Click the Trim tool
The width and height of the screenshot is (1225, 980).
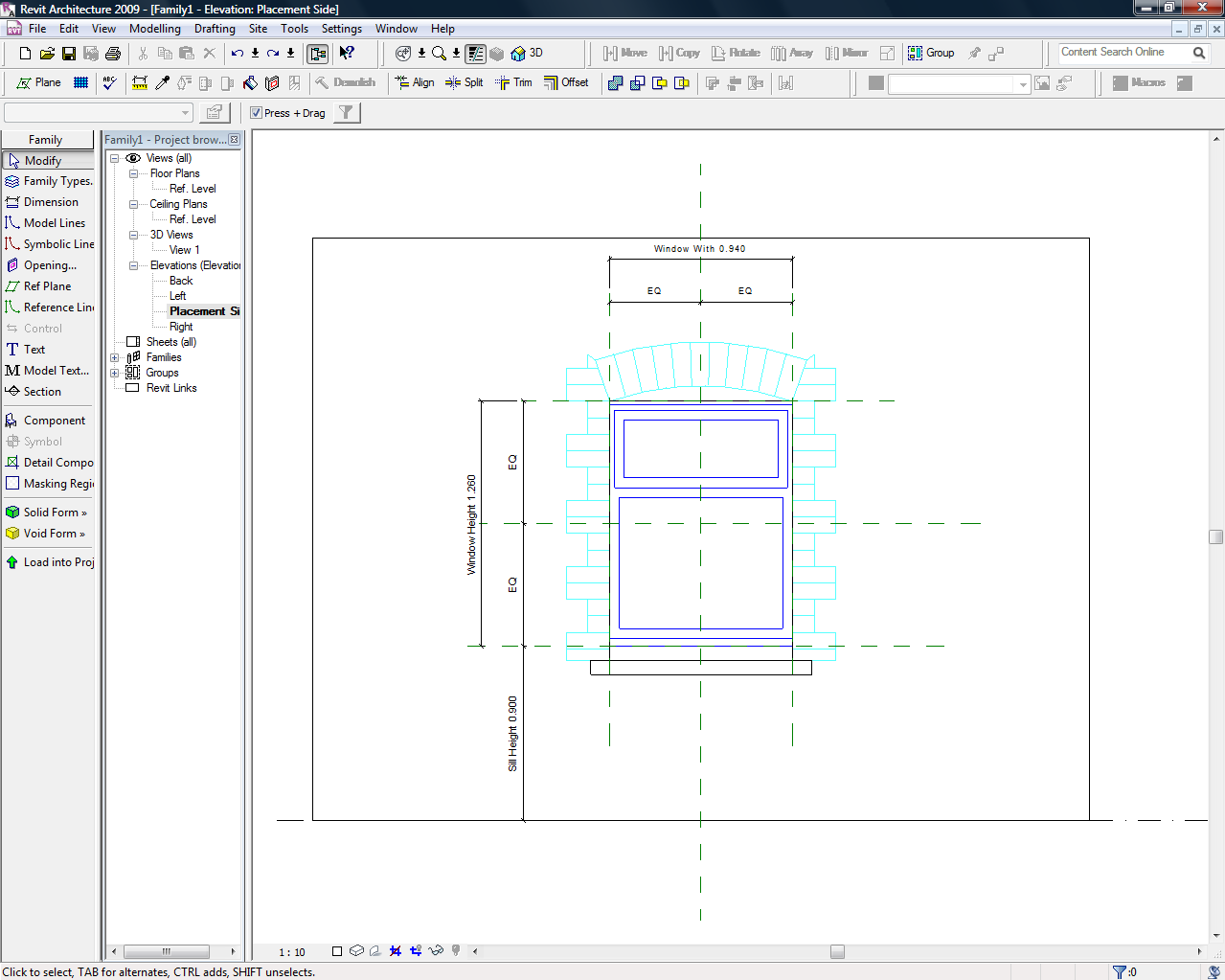click(513, 83)
